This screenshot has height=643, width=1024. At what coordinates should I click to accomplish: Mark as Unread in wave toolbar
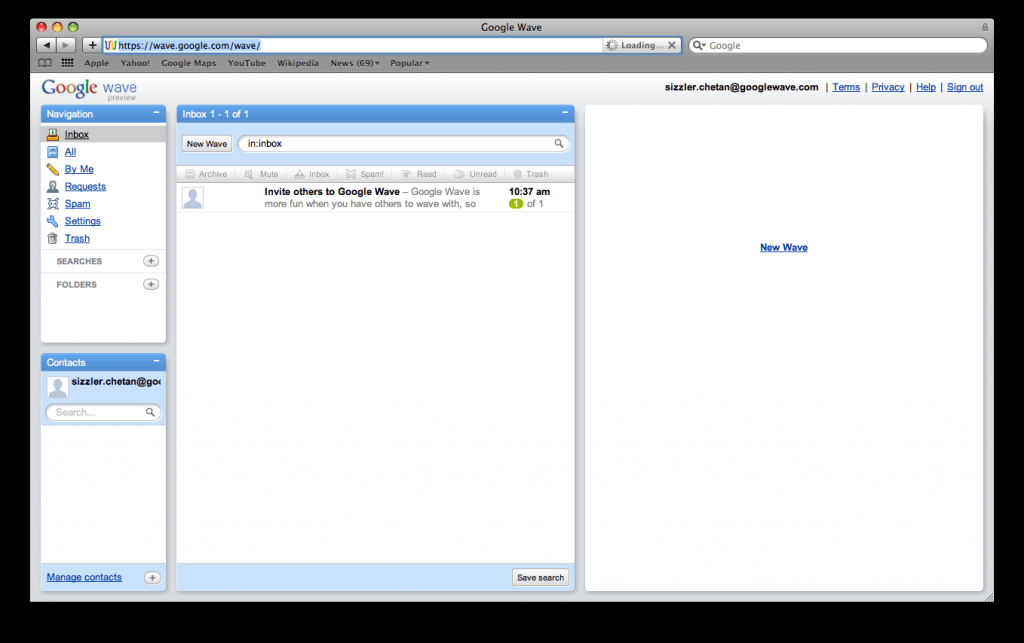(x=475, y=174)
